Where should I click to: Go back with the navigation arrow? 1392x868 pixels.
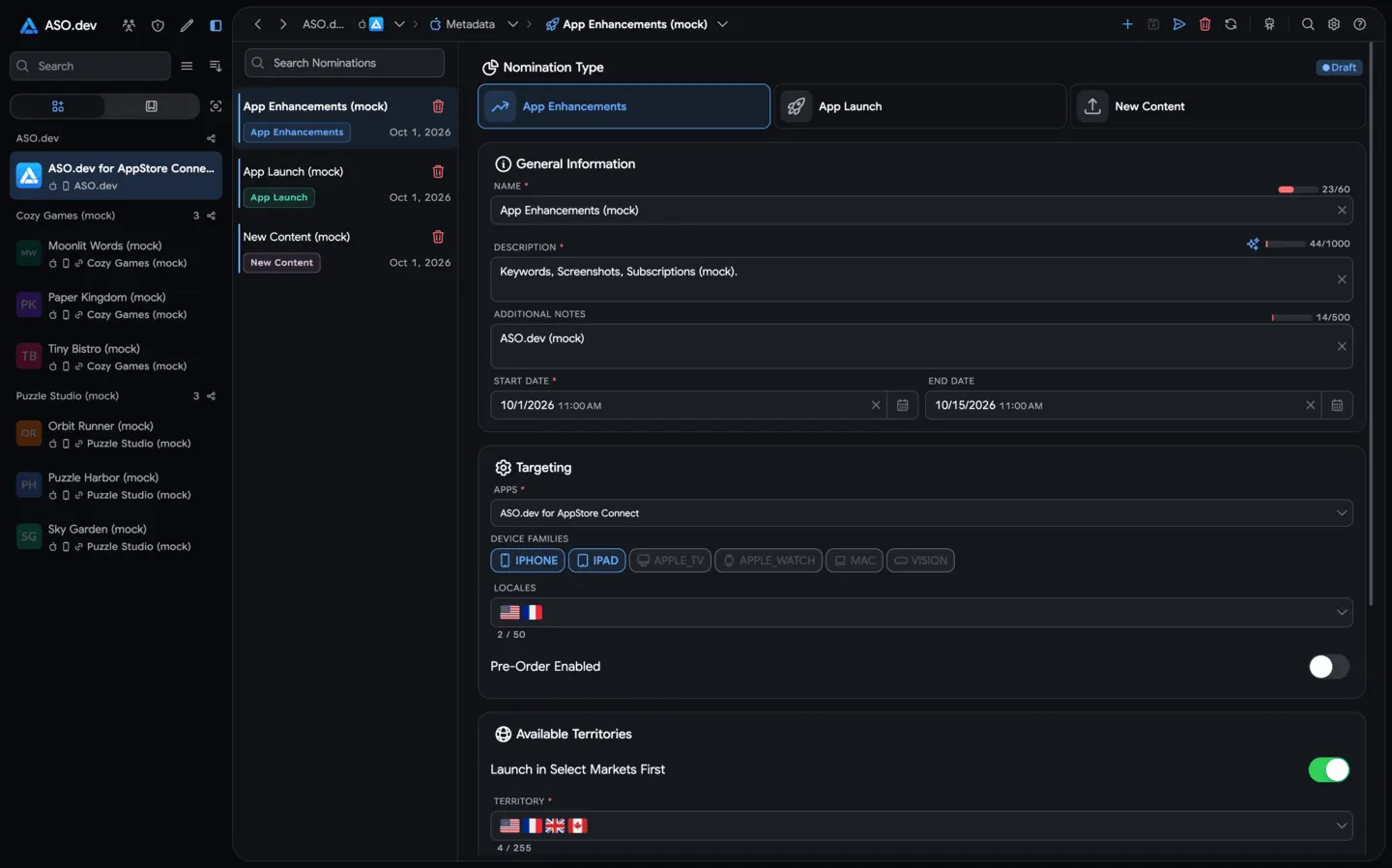click(258, 24)
